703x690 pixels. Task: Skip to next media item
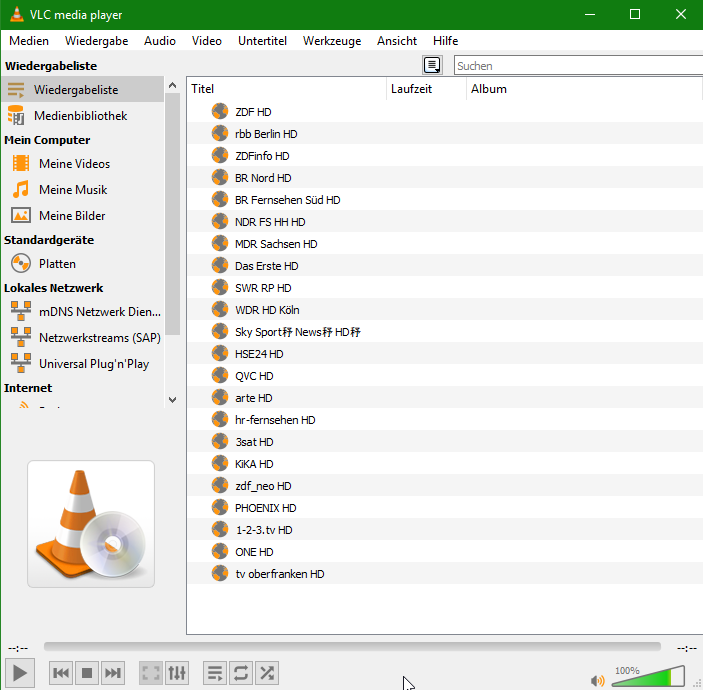pos(113,673)
